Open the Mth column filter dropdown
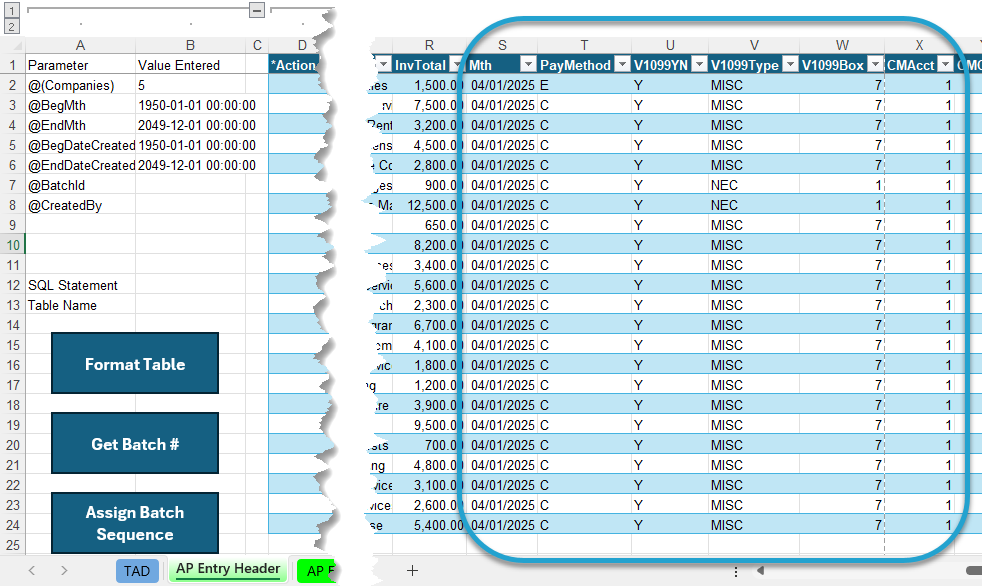982x586 pixels. click(529, 65)
